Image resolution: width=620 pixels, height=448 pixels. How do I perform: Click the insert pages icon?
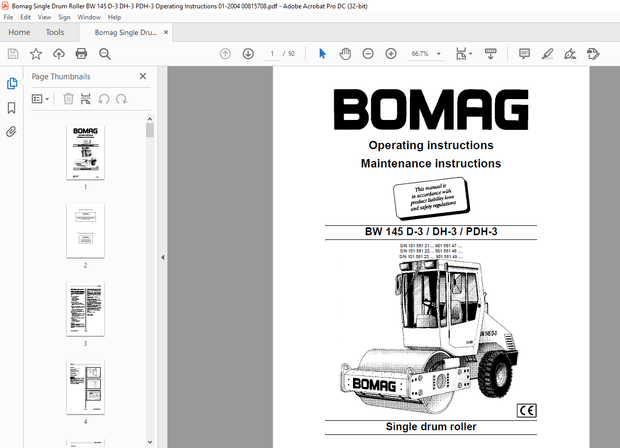(x=86, y=99)
